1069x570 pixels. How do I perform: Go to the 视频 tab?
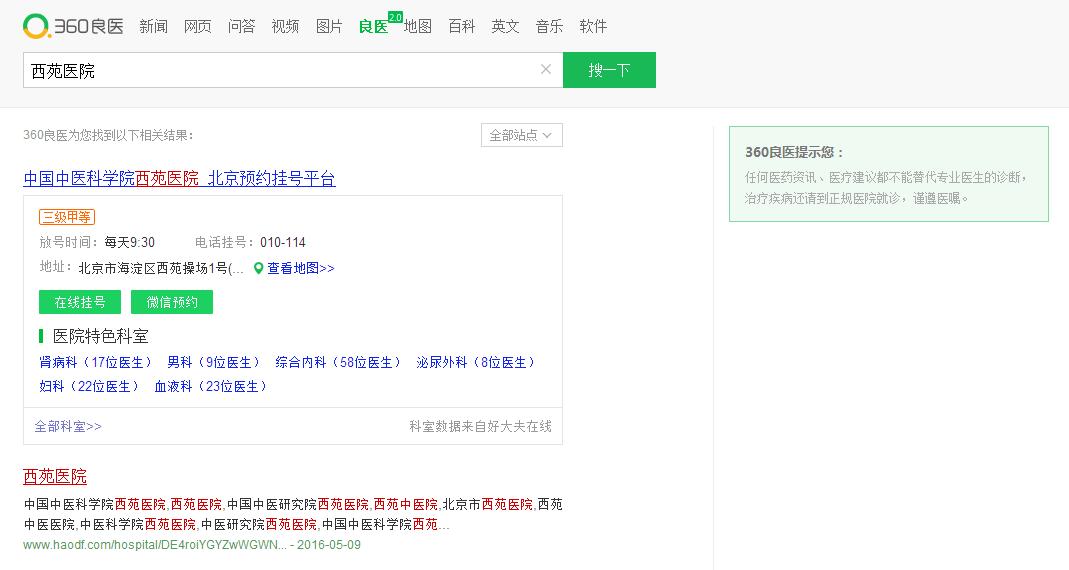pos(285,27)
